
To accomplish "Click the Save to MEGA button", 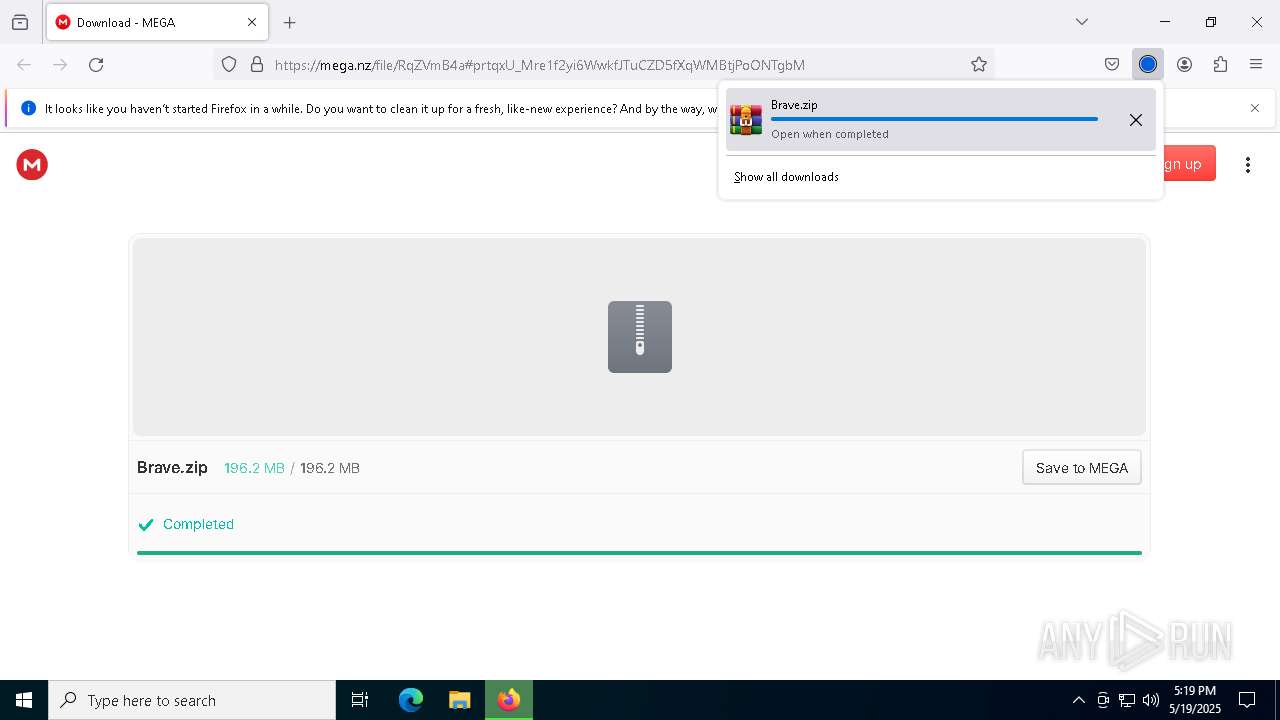I will [1082, 468].
